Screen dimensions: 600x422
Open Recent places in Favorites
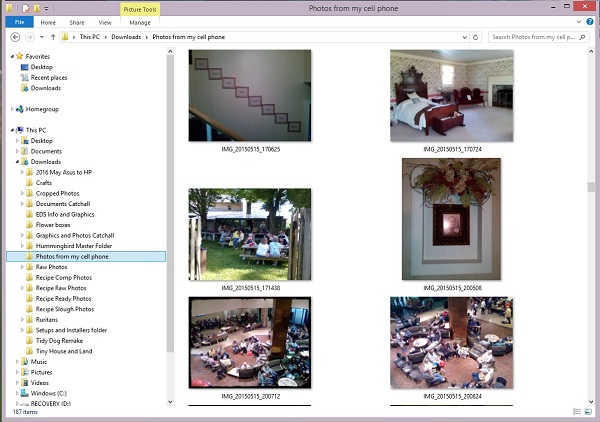(49, 78)
